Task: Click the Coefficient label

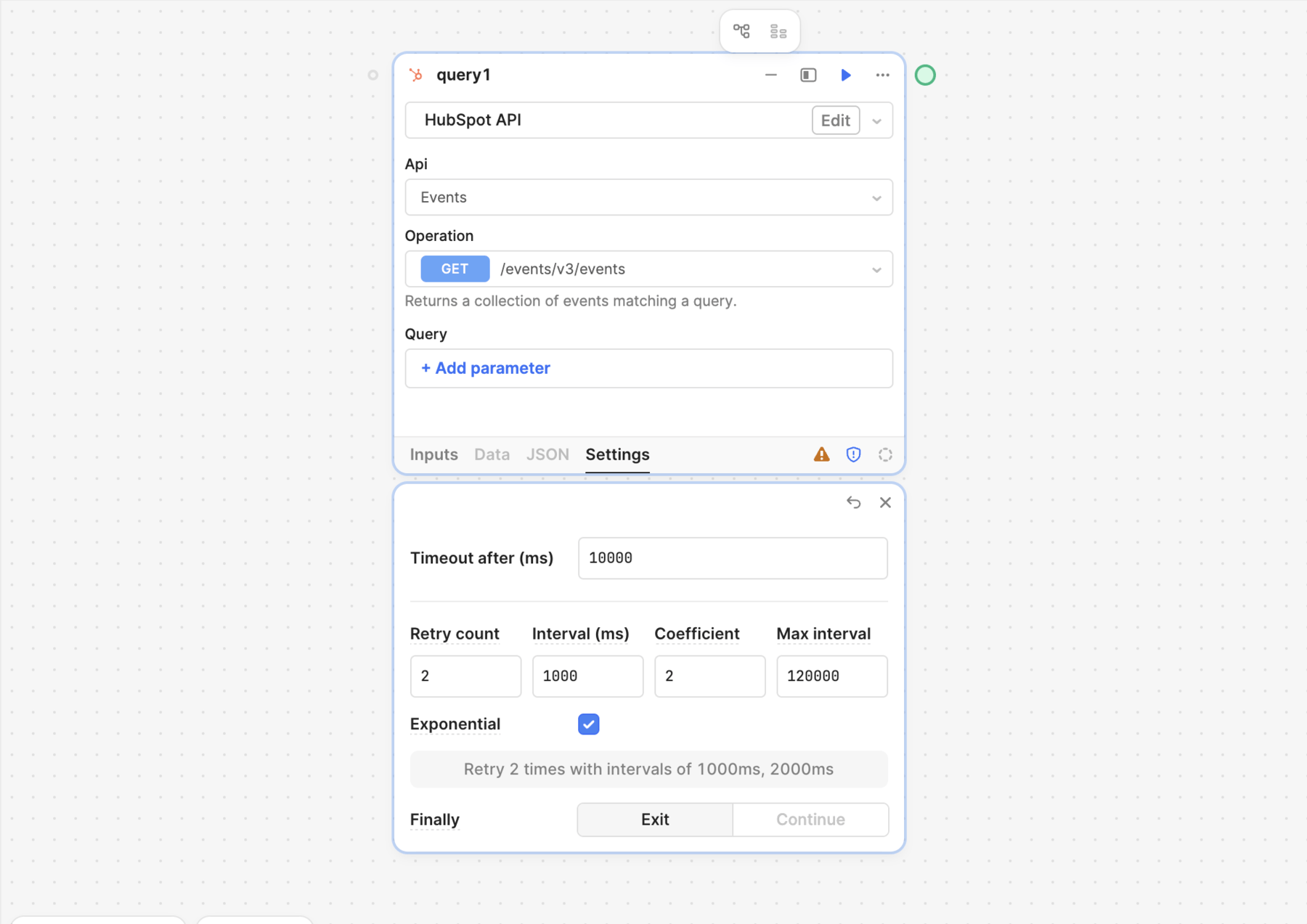Action: click(x=696, y=634)
